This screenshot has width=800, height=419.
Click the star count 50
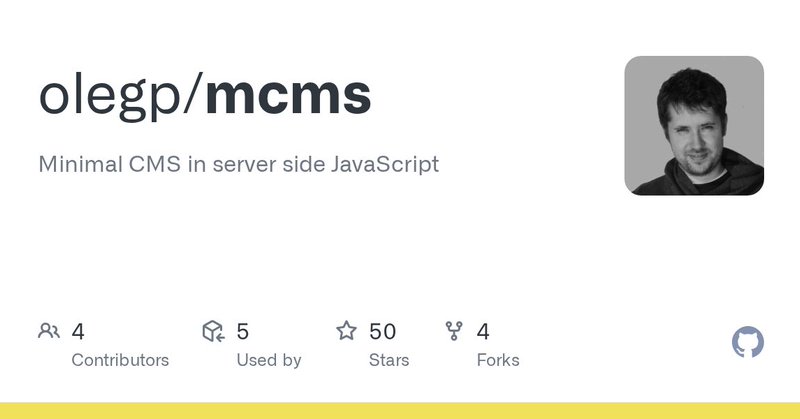point(383,332)
